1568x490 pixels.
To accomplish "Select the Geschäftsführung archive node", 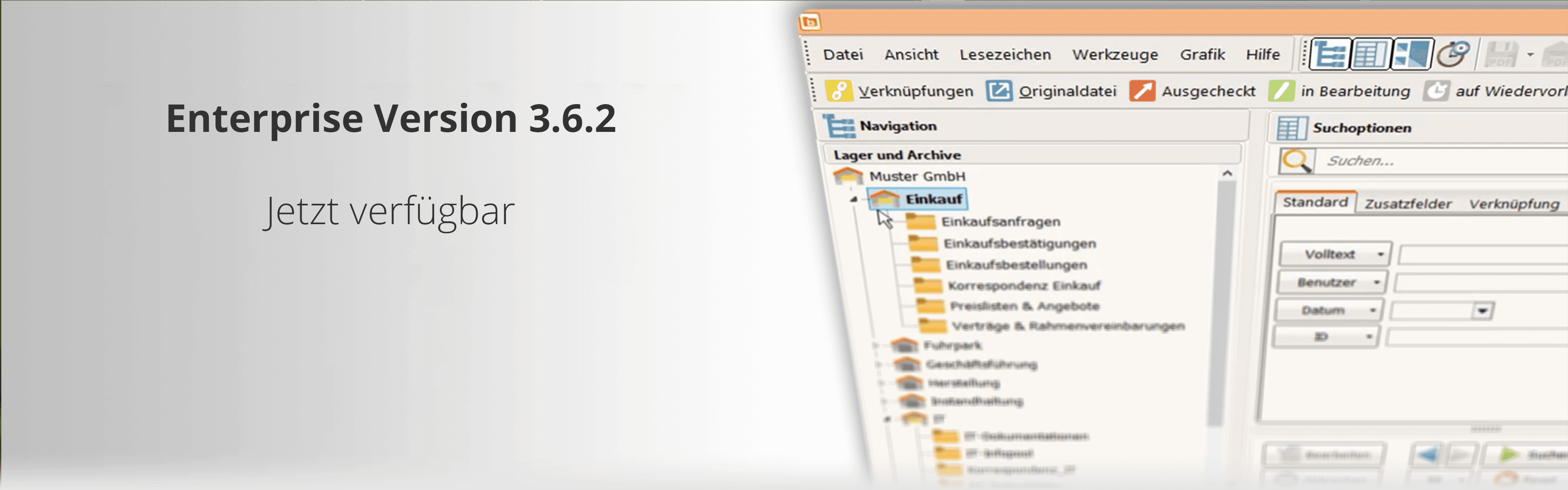I will pos(981,365).
